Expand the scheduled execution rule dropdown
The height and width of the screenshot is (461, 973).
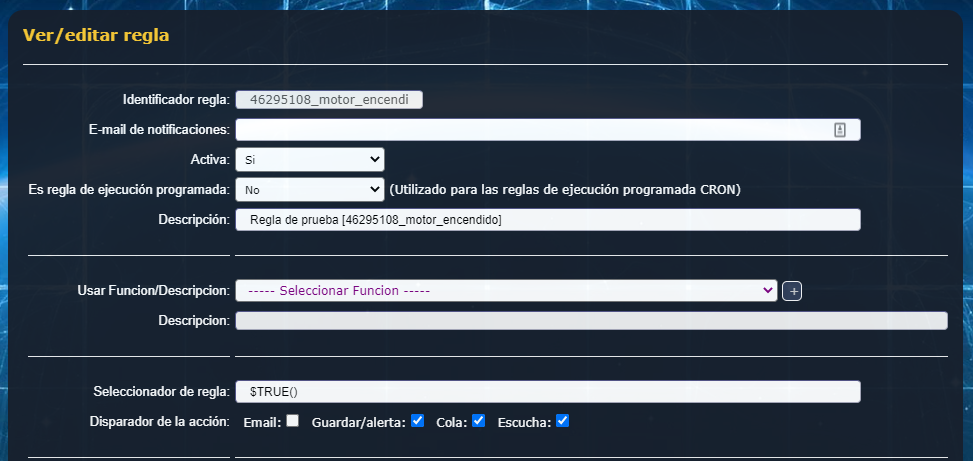[x=309, y=189]
